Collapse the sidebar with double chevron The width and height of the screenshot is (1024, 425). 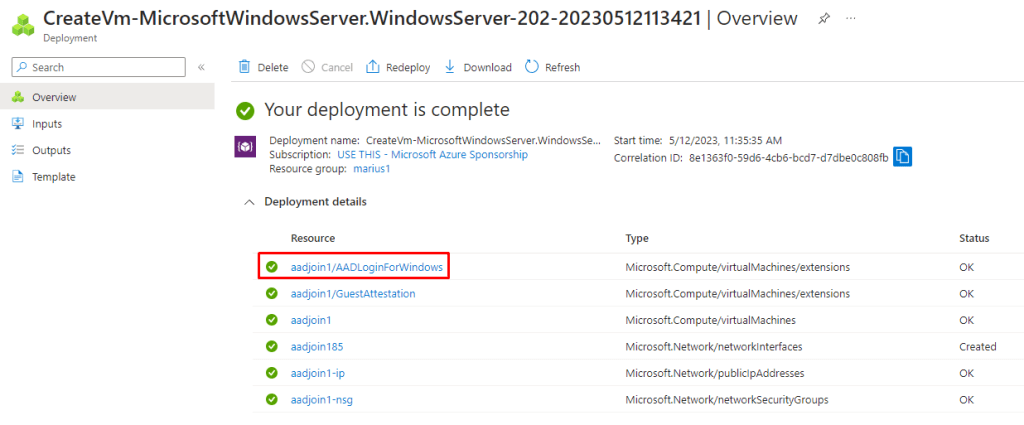pyautogui.click(x=201, y=67)
